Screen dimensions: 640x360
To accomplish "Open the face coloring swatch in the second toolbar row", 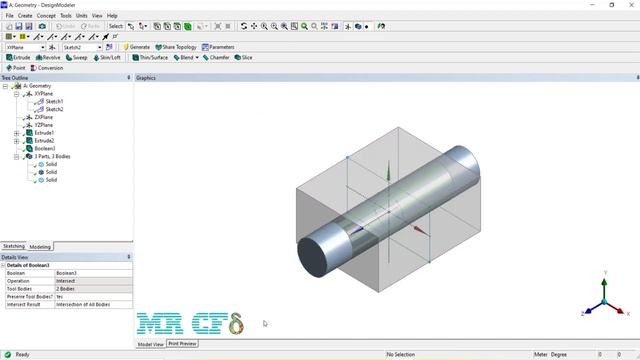I will (x=10, y=37).
